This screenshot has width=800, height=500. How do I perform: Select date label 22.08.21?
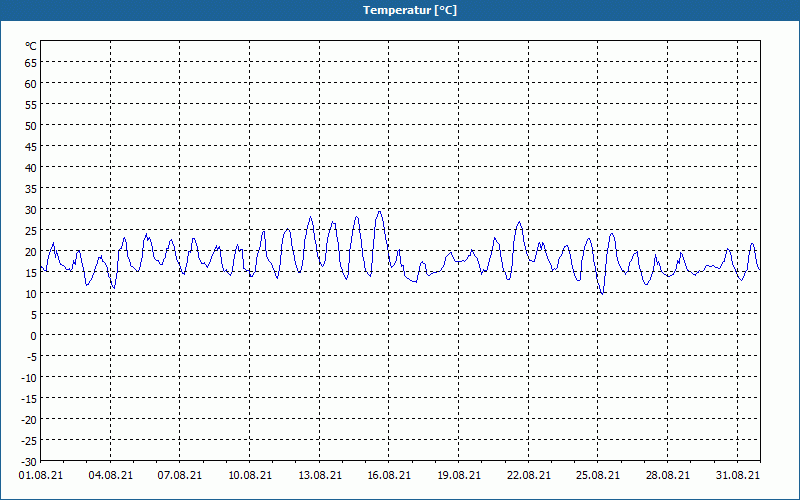point(529,475)
